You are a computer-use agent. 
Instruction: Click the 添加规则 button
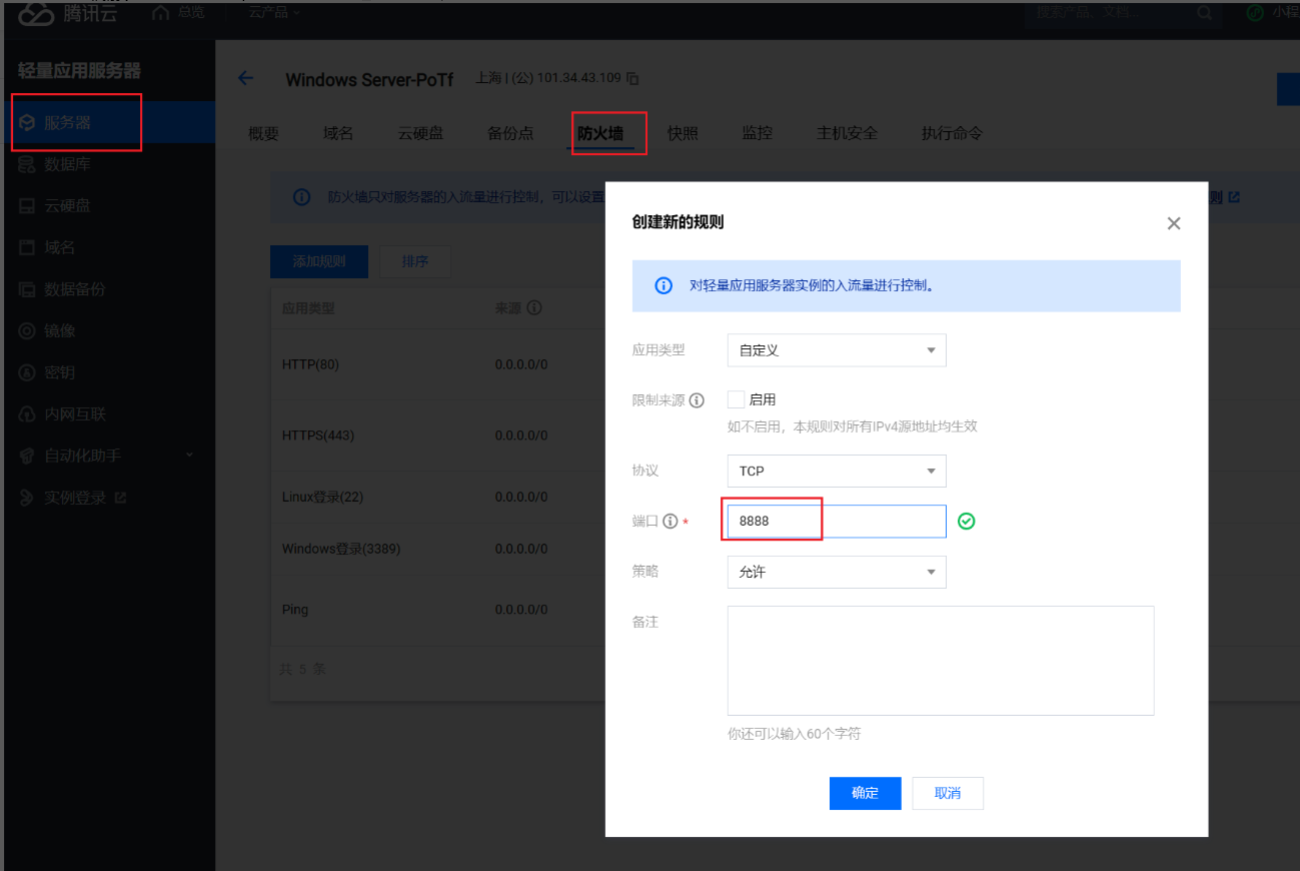click(318, 261)
